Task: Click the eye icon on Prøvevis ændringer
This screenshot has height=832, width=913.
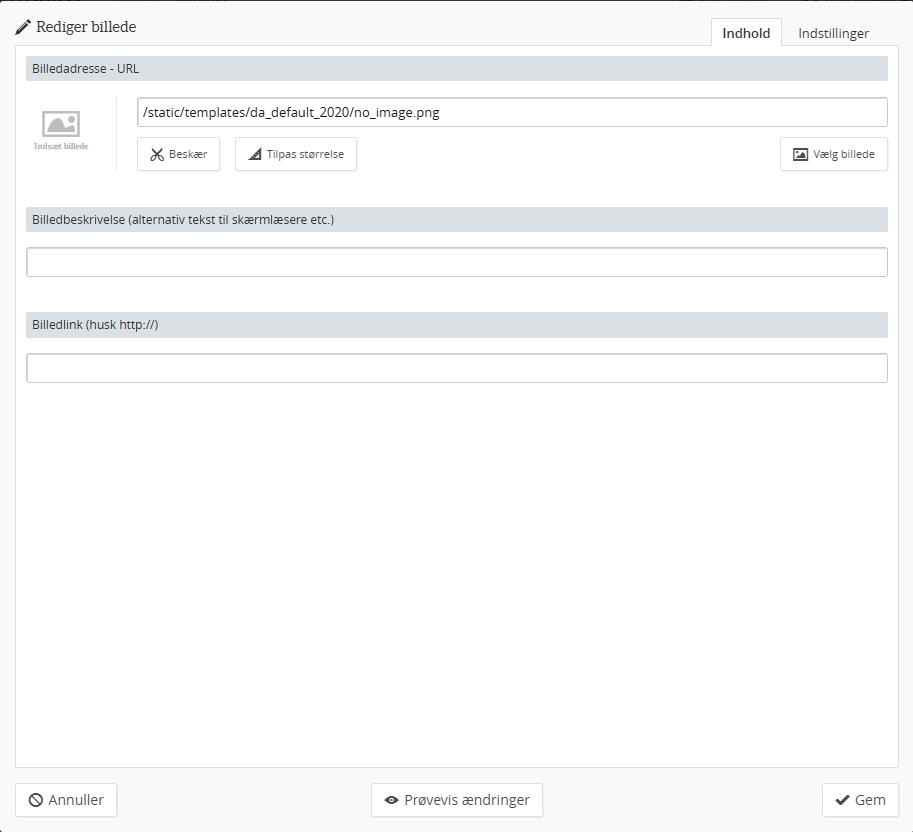Action: 391,800
